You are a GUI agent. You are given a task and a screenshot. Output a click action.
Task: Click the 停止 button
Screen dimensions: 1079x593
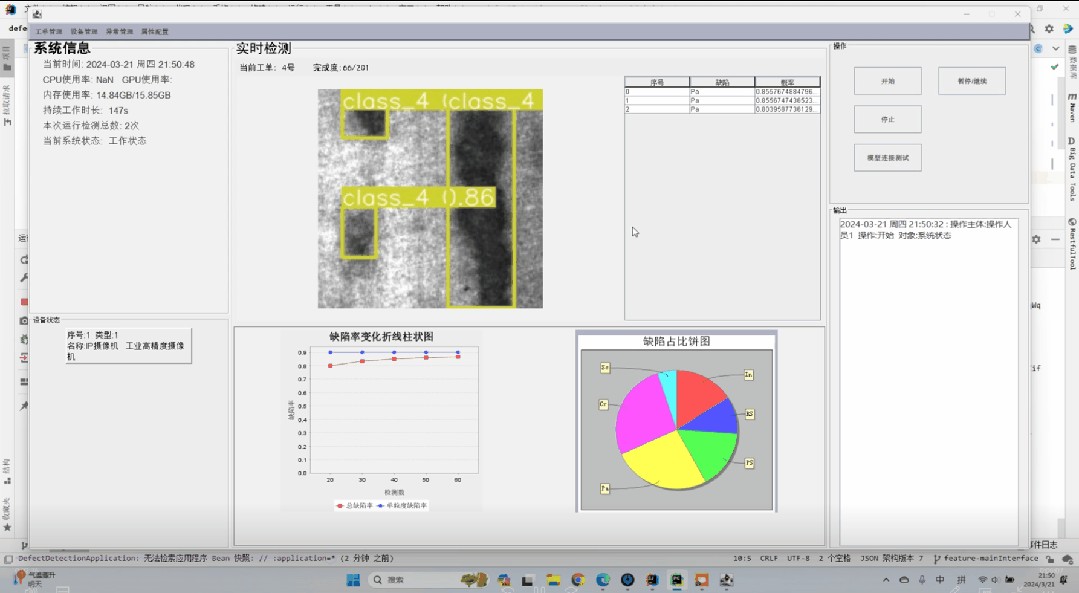pyautogui.click(x=888, y=120)
